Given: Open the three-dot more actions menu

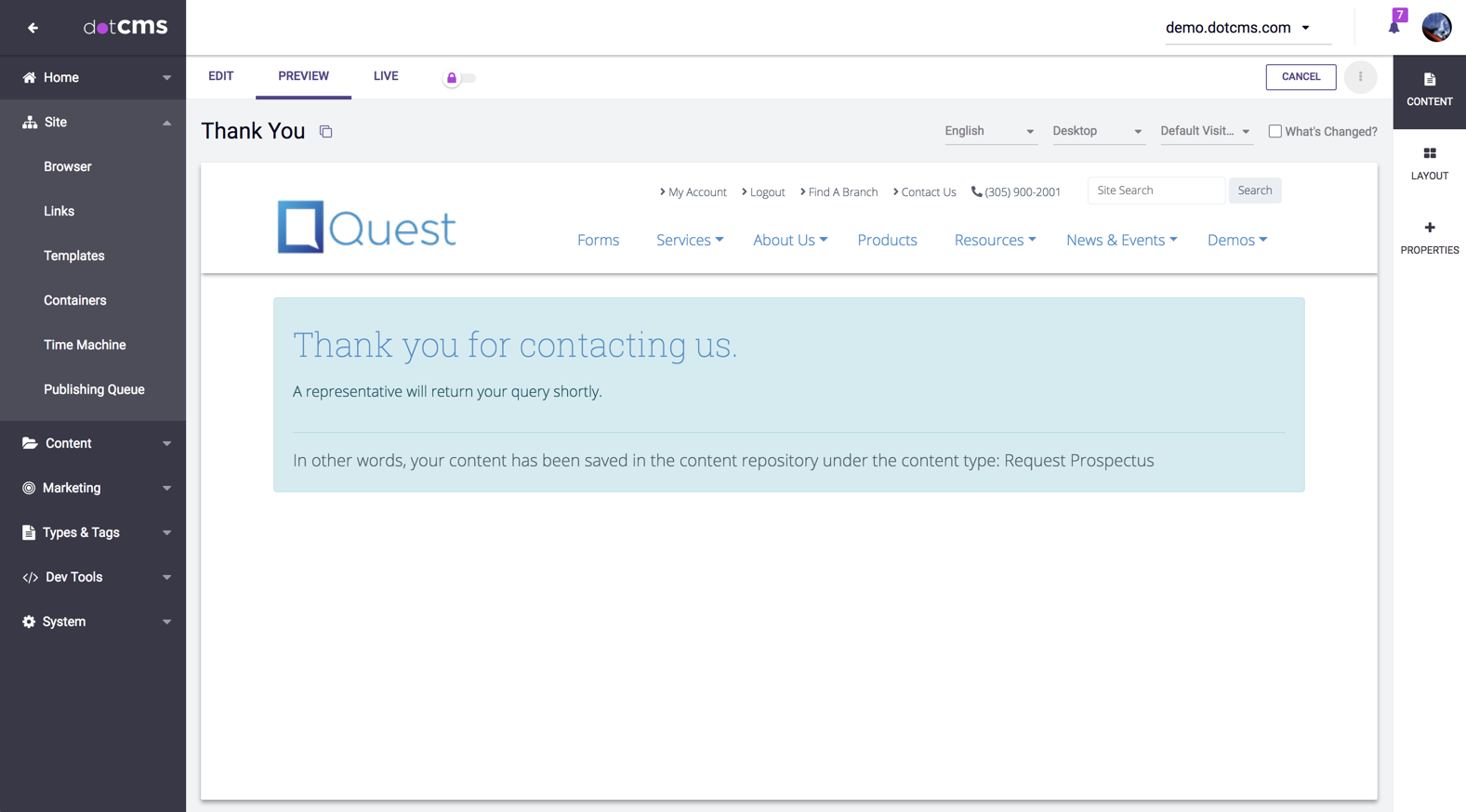Looking at the screenshot, I should coord(1360,77).
